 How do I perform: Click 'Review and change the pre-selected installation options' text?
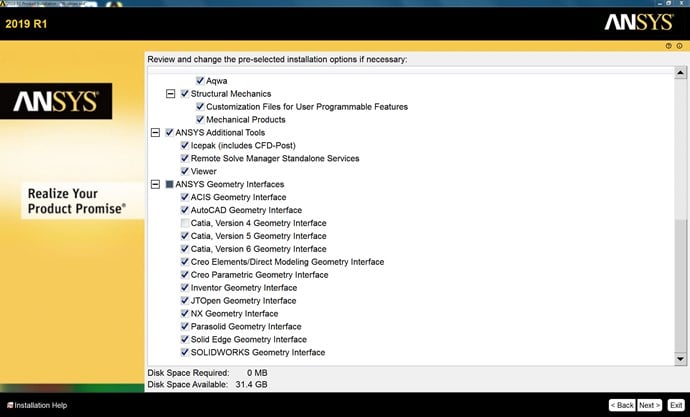(x=277, y=59)
